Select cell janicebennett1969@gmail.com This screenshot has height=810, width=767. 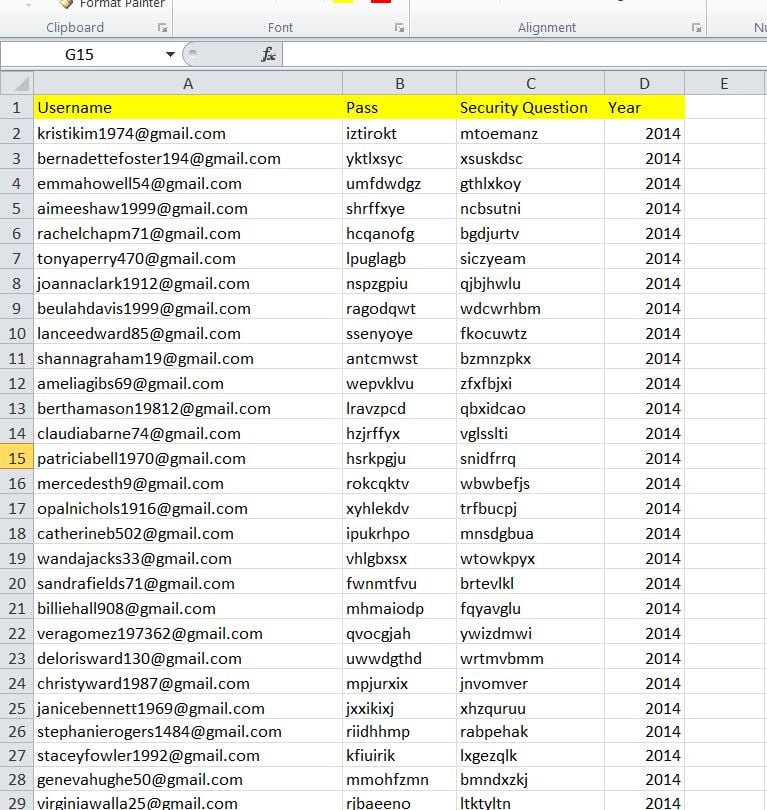[x=188, y=708]
